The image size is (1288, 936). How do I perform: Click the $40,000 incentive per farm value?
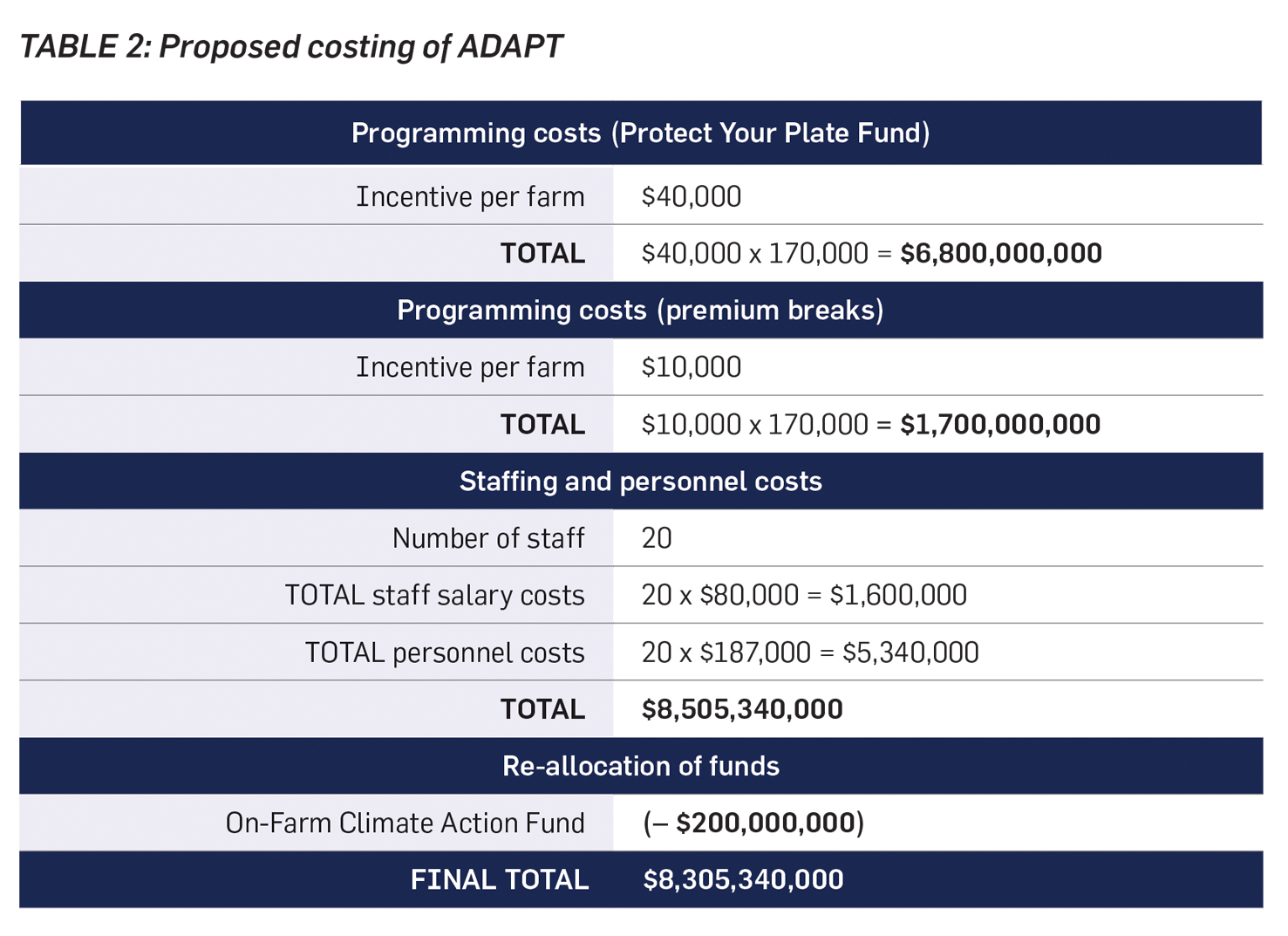click(x=691, y=196)
